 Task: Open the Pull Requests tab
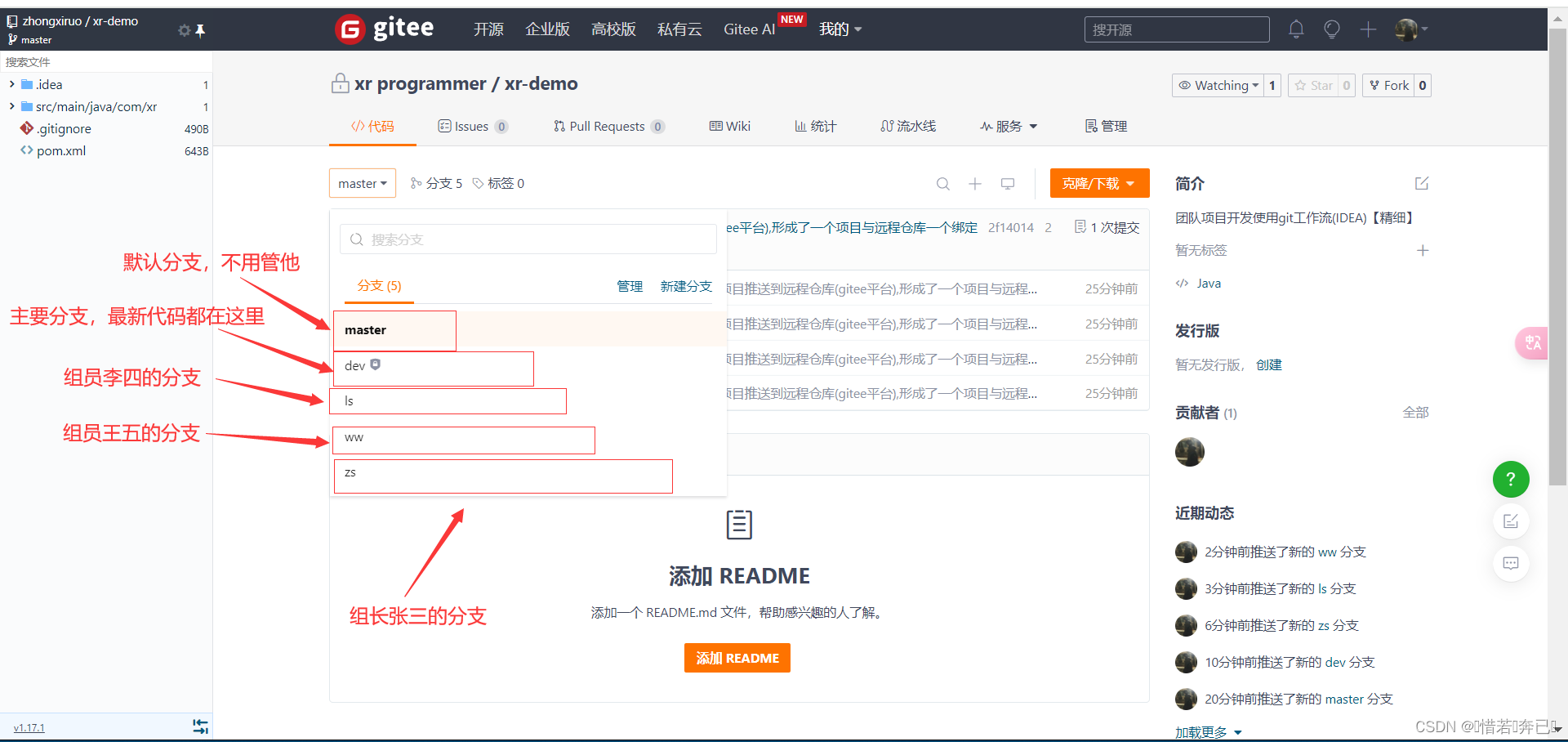click(x=609, y=126)
